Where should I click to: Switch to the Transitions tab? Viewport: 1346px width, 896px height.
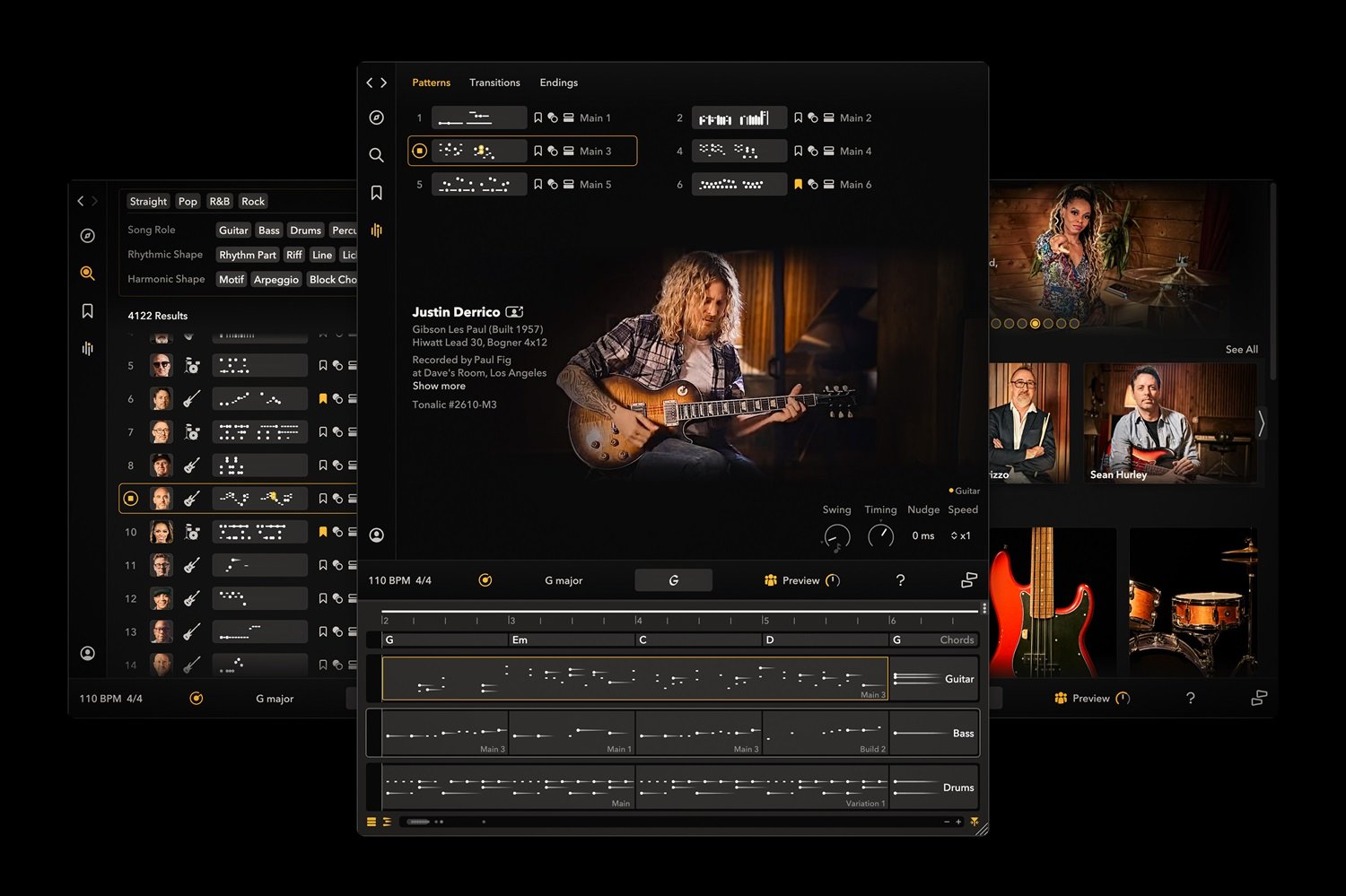pyautogui.click(x=494, y=83)
